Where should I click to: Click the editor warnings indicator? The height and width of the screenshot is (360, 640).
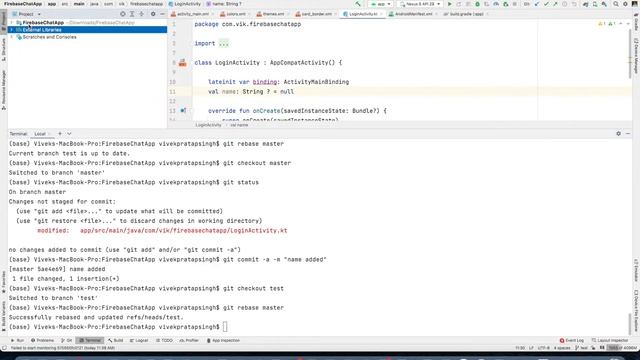pyautogui.click(x=607, y=24)
